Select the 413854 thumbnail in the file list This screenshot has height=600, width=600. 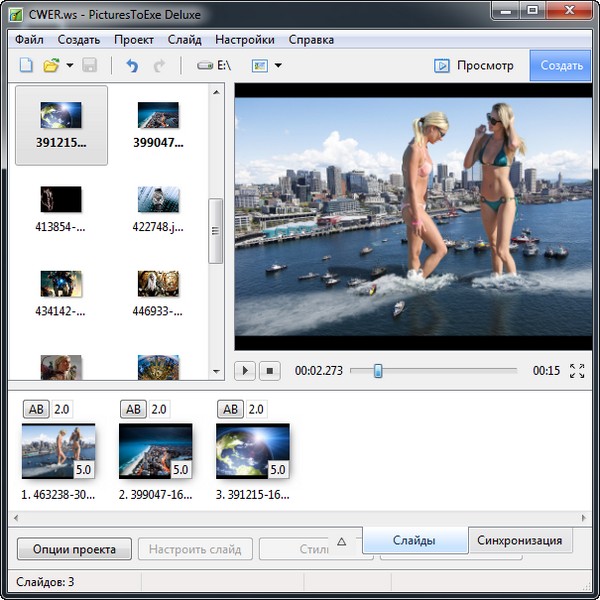pos(60,199)
